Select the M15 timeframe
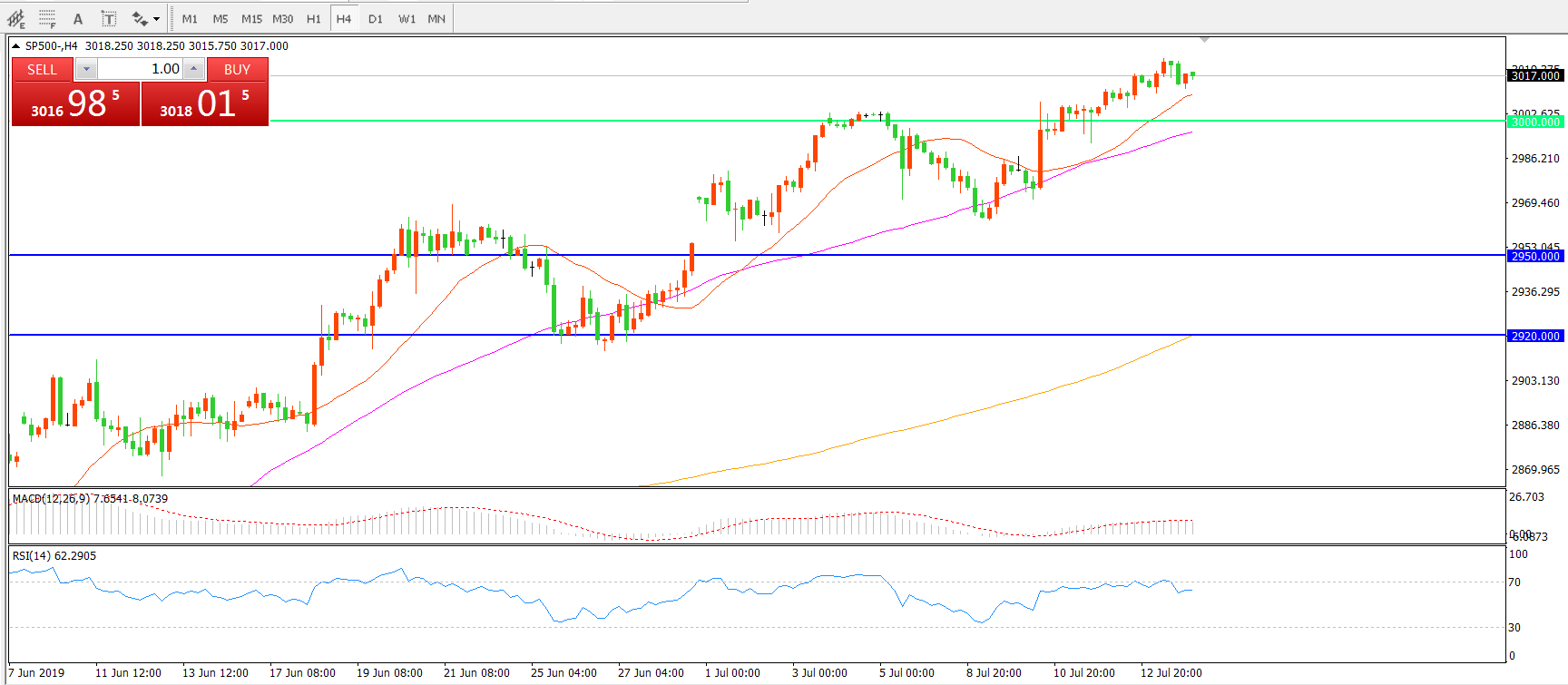 [251, 19]
